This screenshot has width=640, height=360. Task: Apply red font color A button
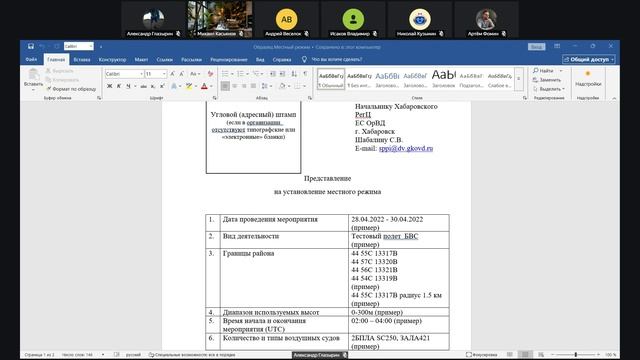(204, 86)
